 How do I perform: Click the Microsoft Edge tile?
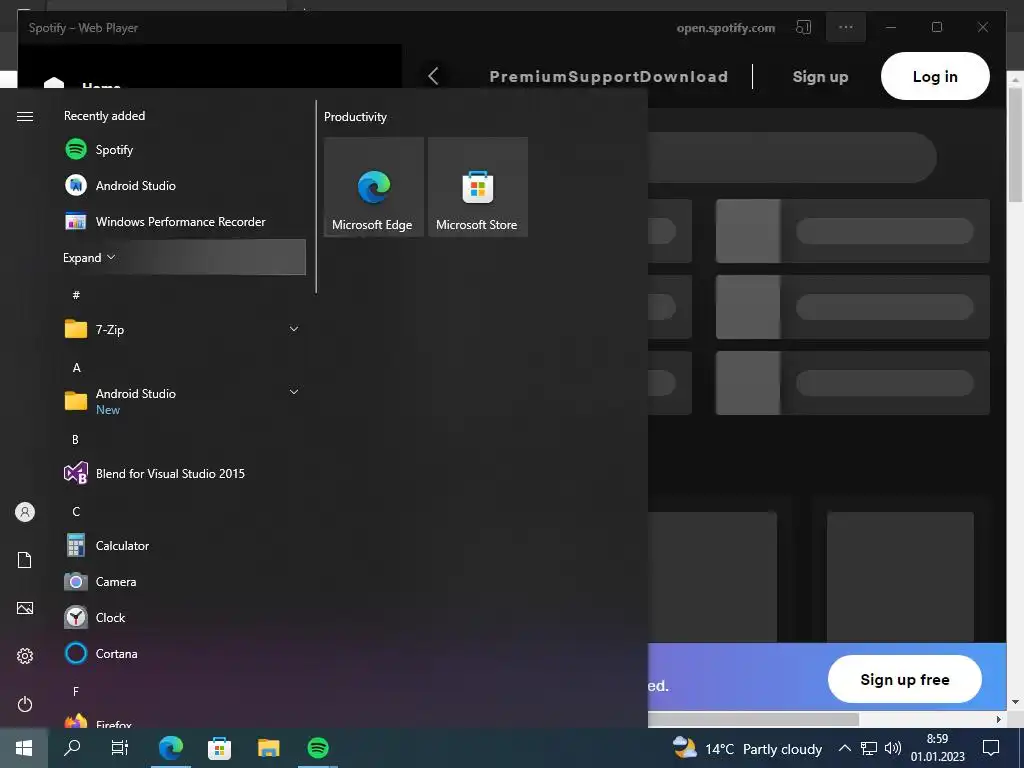pos(374,187)
